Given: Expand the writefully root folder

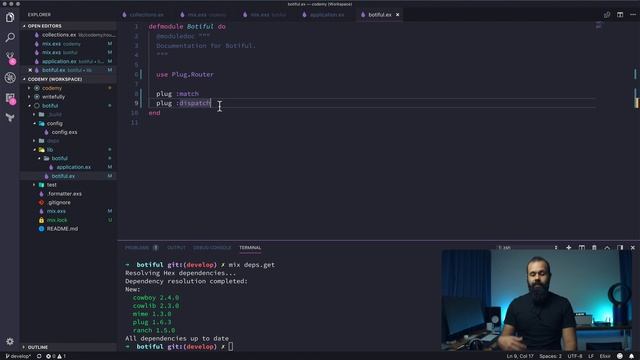Looking at the screenshot, I should point(53,97).
